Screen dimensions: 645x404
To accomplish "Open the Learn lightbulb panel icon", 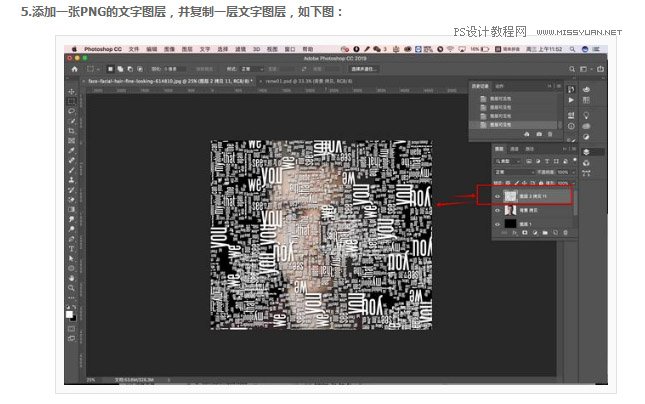I will coord(586,116).
